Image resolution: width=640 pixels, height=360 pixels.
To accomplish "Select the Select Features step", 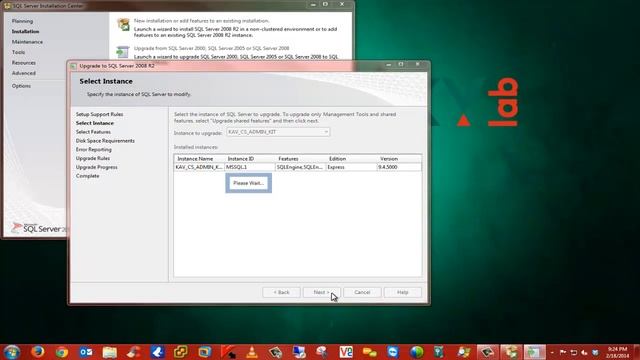I will [93, 132].
